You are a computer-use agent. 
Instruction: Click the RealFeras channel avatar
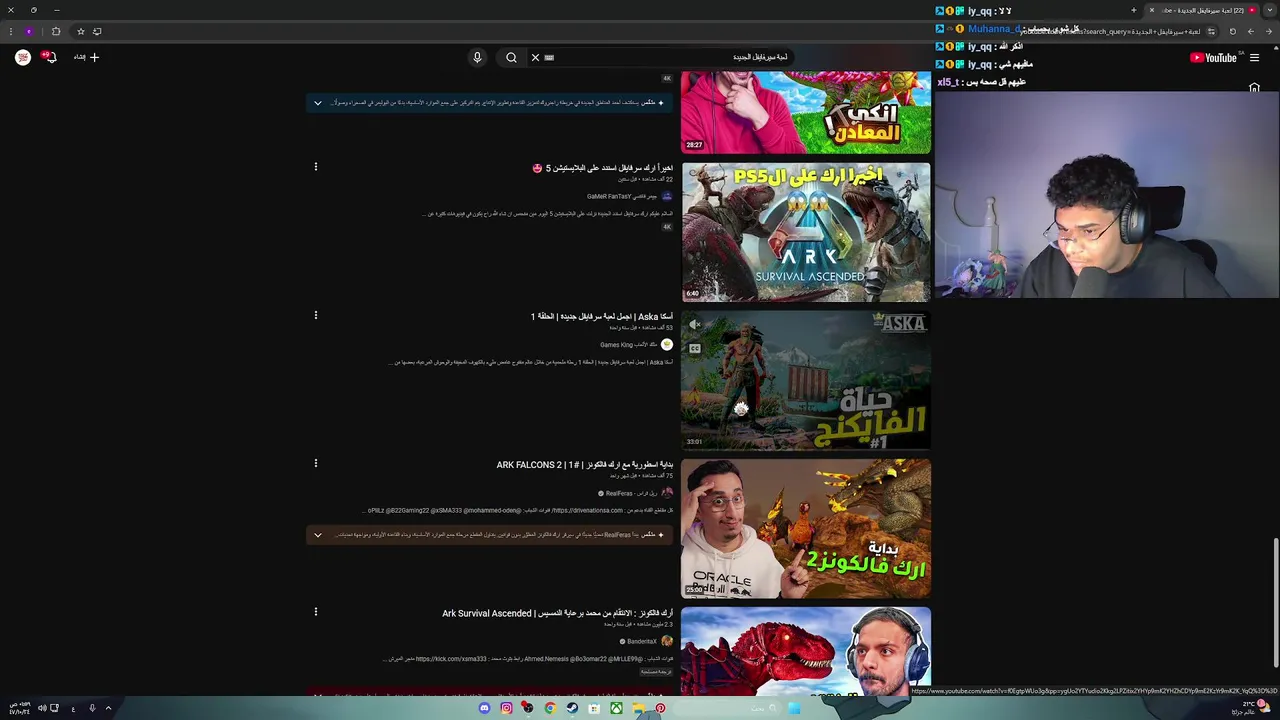(667, 493)
